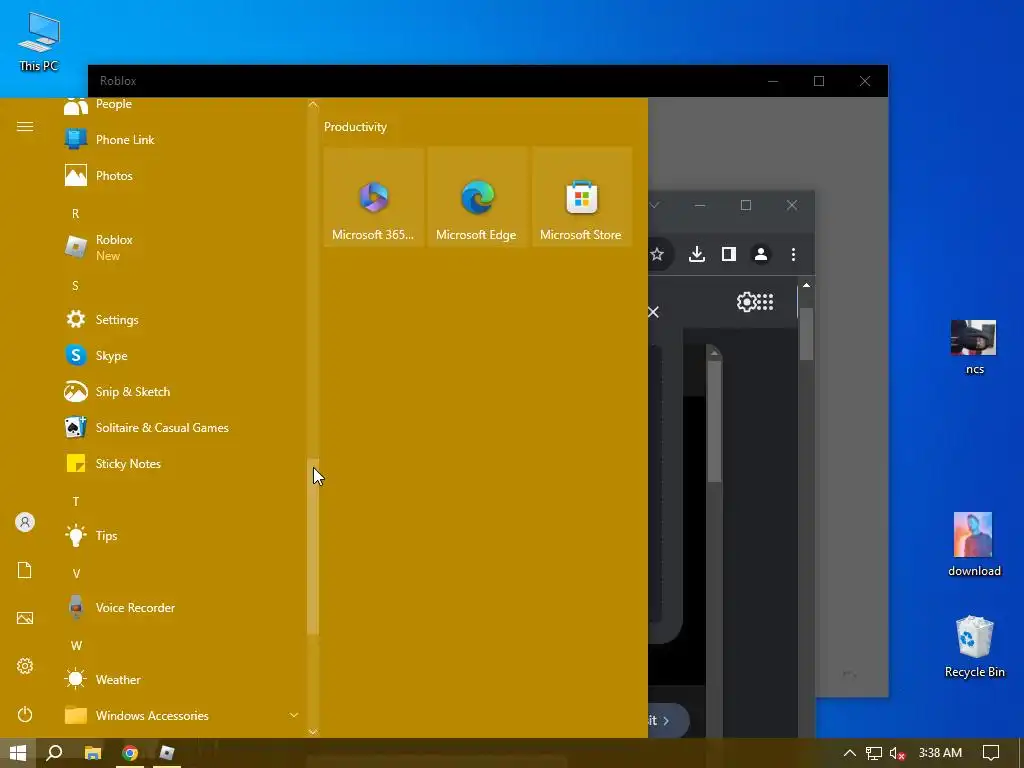Launch Roblox from the Start menu list
The height and width of the screenshot is (768, 1024).
point(184,248)
